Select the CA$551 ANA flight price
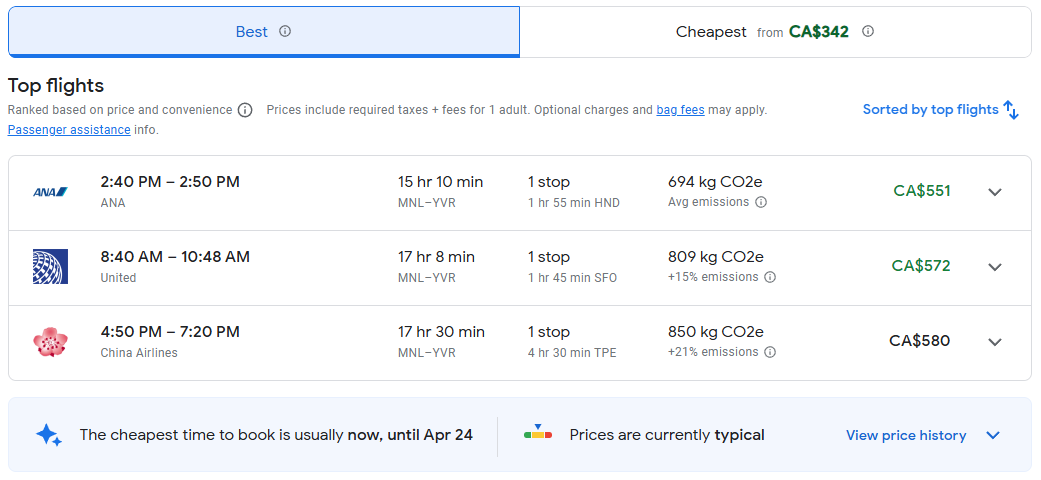Screen dimensions: 1041x480 (x=921, y=191)
